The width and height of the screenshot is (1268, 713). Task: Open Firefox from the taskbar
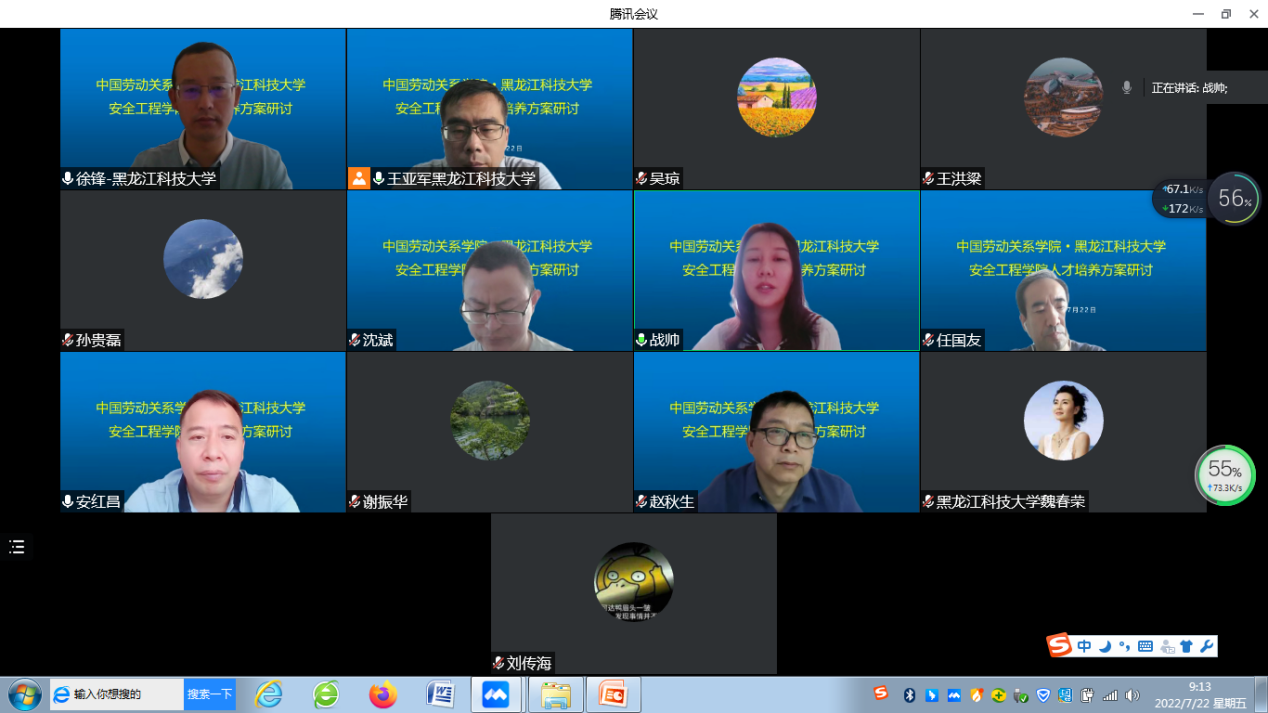(x=383, y=695)
